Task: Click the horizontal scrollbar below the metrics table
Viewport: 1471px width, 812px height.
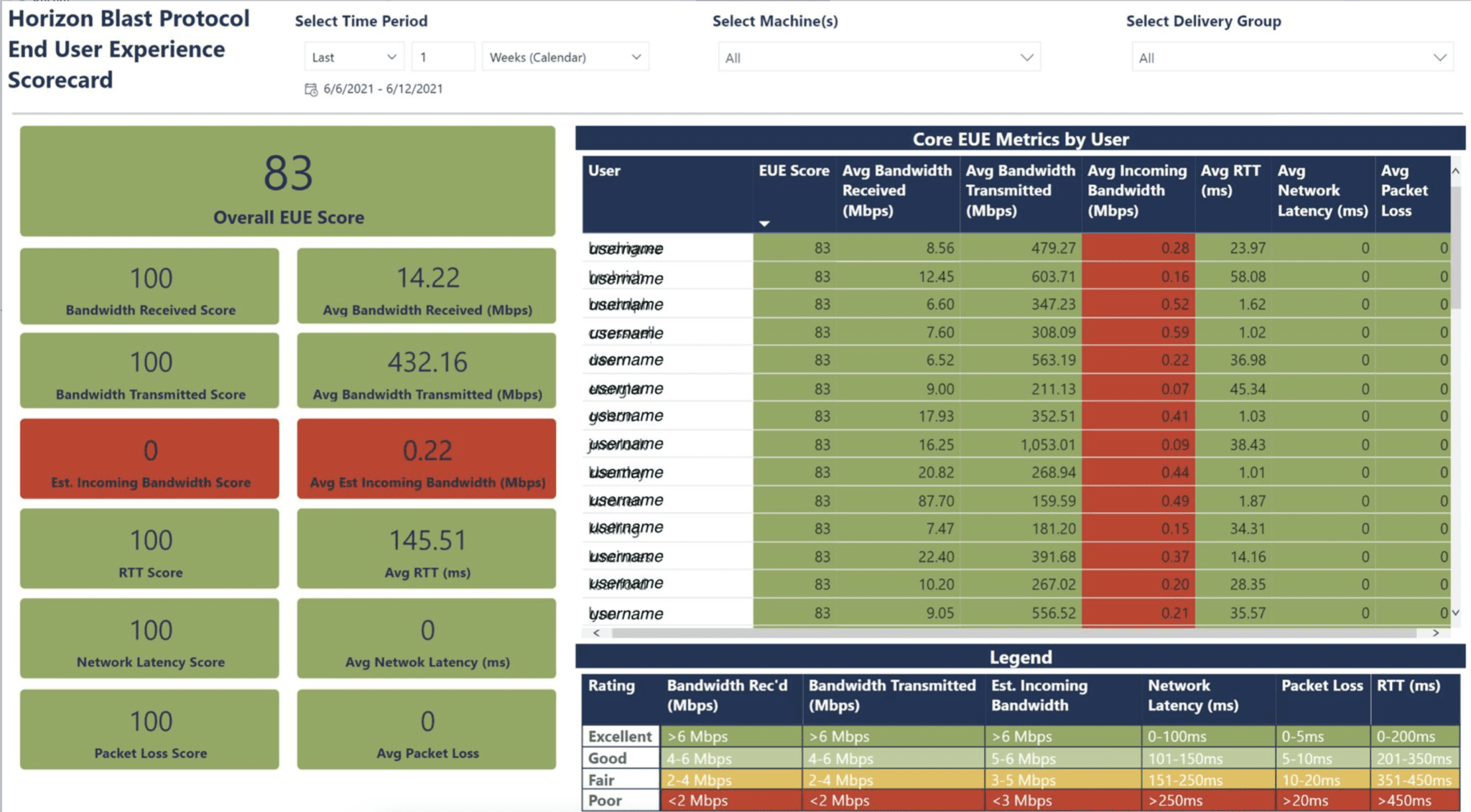Action: [x=1006, y=633]
